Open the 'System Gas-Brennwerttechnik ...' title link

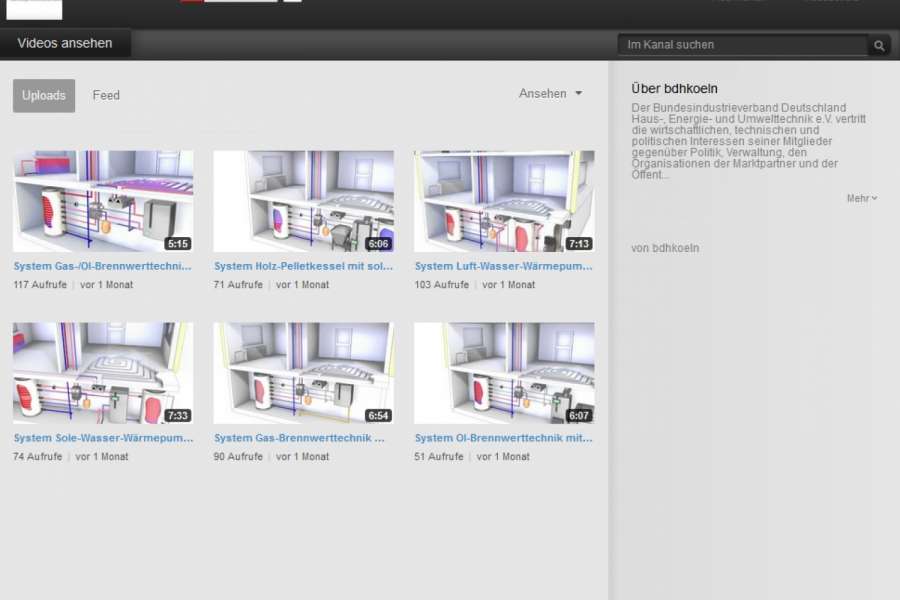(x=299, y=438)
